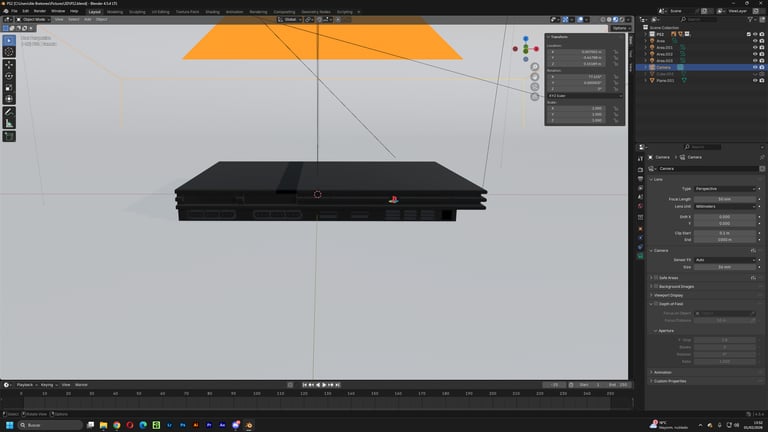
Task: Select the Add Cube tool
Action: click(x=9, y=136)
